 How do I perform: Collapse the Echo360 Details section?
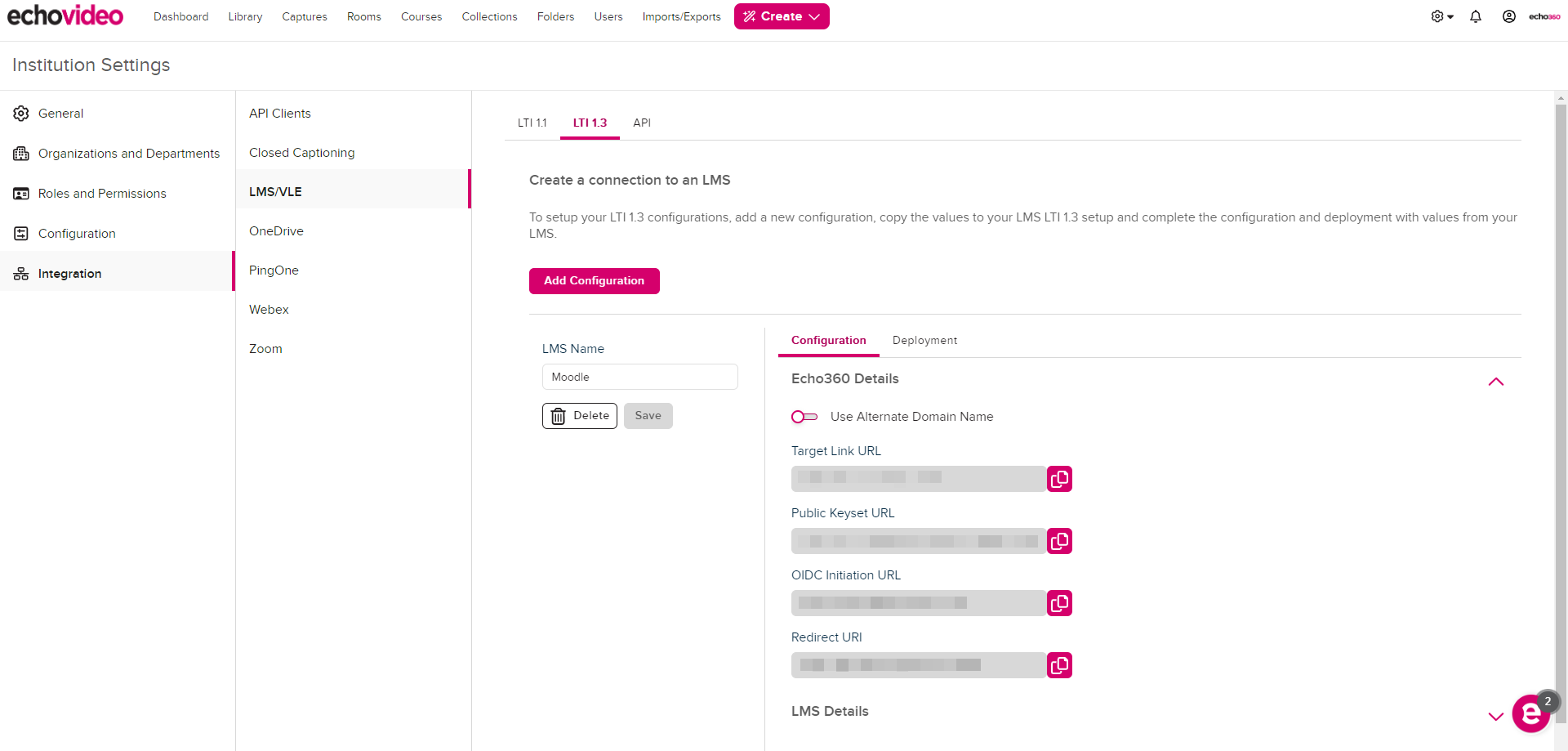(x=1496, y=382)
